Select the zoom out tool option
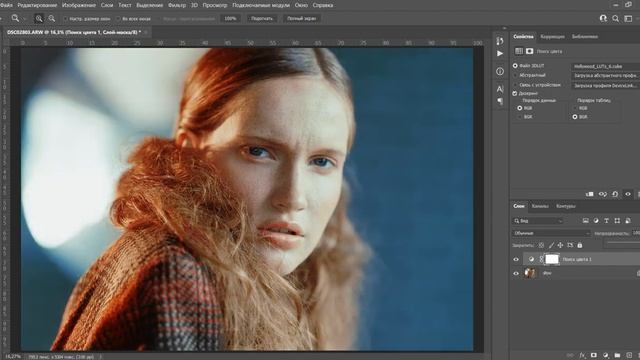 click(52, 18)
